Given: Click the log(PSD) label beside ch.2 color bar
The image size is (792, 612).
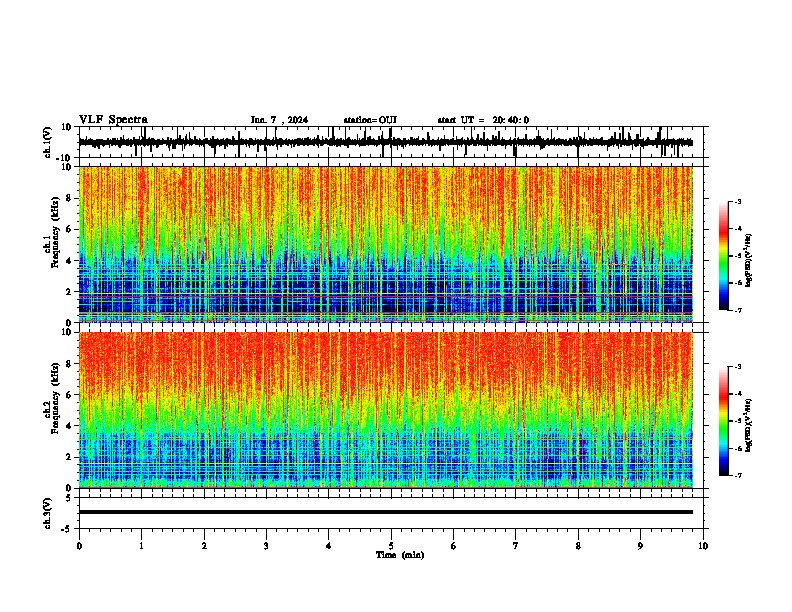Looking at the screenshot, I should coord(748,425).
